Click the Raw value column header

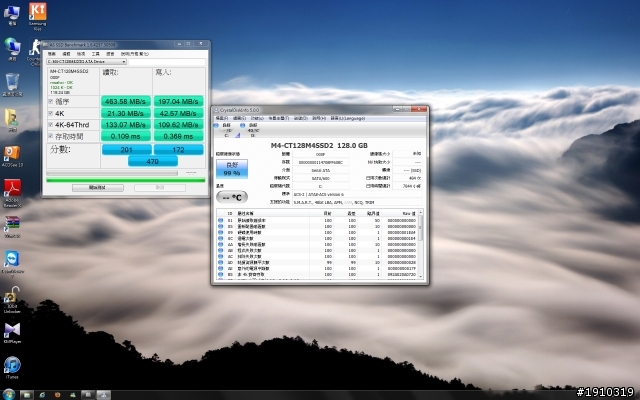point(409,213)
